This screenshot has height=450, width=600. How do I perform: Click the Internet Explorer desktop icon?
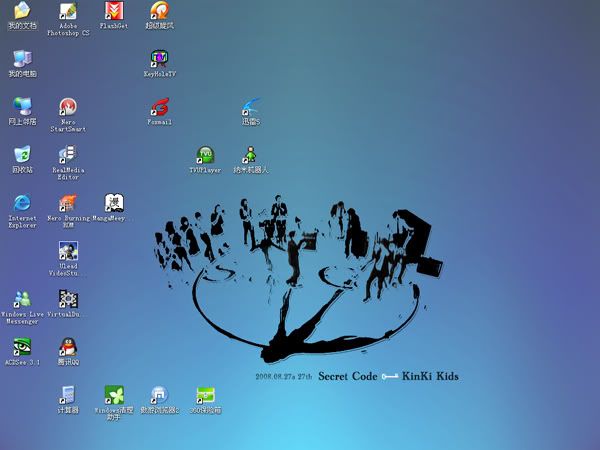tap(22, 202)
